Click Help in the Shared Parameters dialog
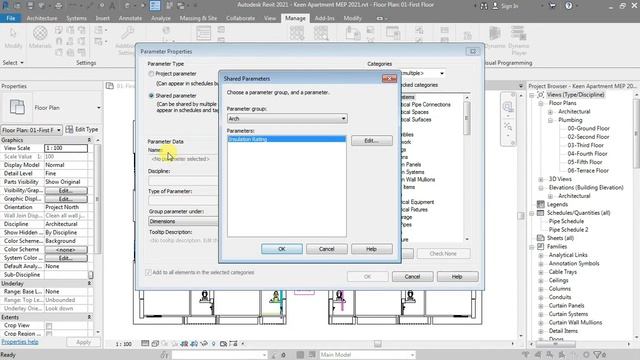 pyautogui.click(x=371, y=249)
